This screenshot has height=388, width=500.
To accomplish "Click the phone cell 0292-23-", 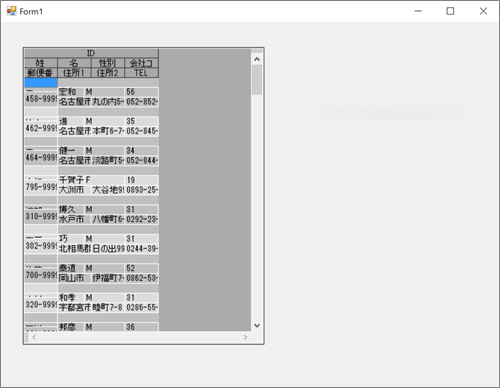I will point(142,219).
